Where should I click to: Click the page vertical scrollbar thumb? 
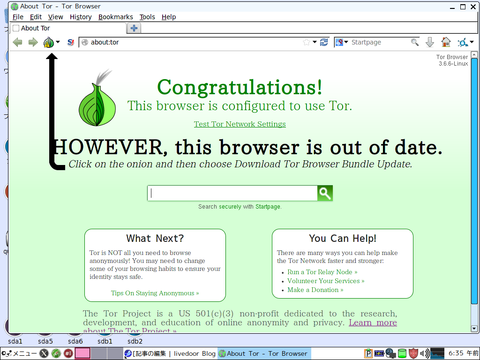coord(474,181)
